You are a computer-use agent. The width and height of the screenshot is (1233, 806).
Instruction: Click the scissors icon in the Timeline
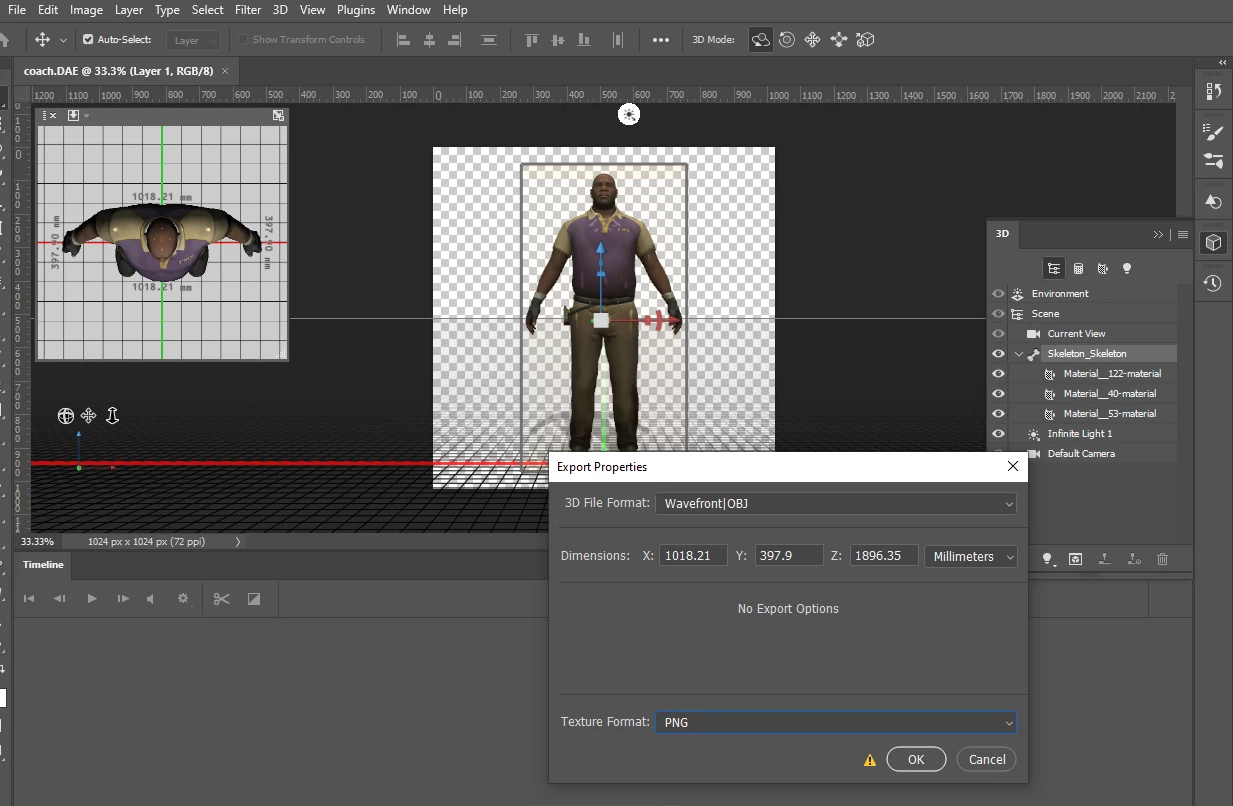coord(221,599)
